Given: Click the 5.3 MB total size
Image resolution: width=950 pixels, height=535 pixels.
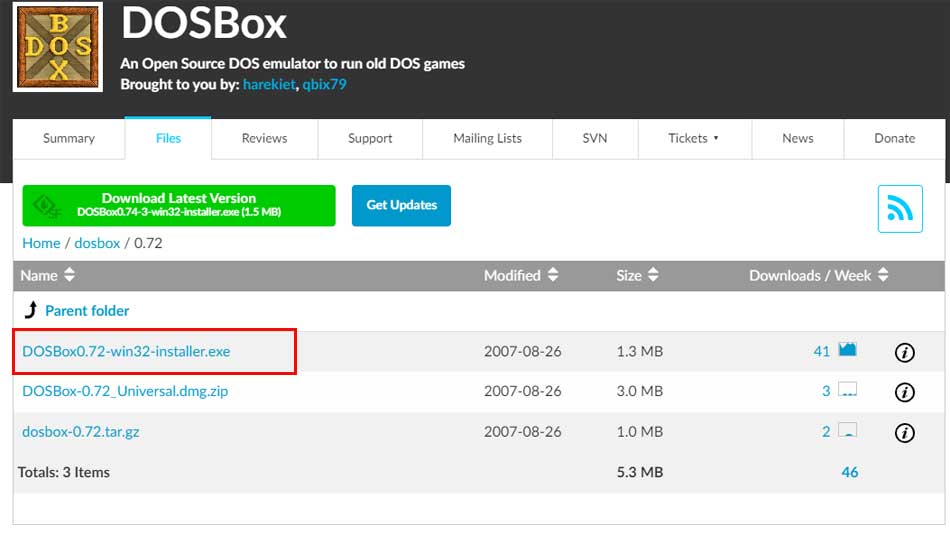Looking at the screenshot, I should coord(639,472).
